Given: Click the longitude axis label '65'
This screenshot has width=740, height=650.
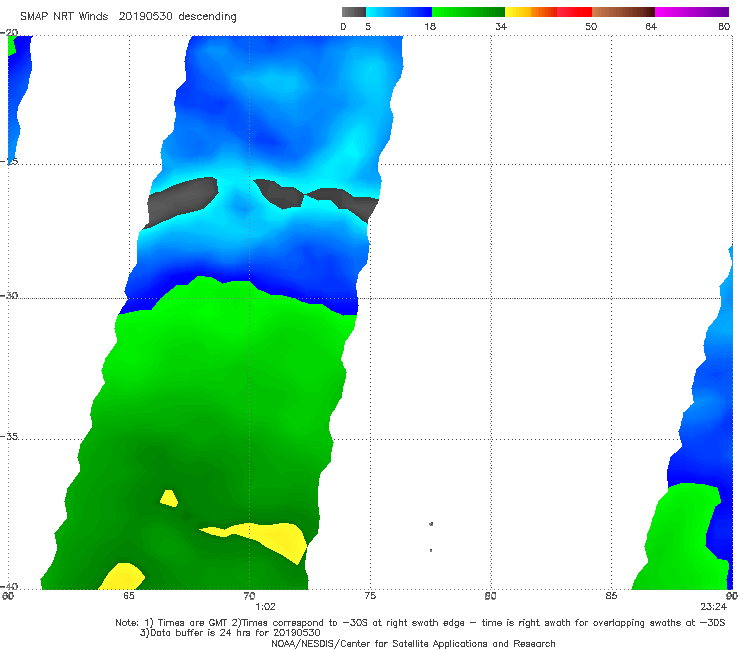Looking at the screenshot, I should (x=128, y=596).
